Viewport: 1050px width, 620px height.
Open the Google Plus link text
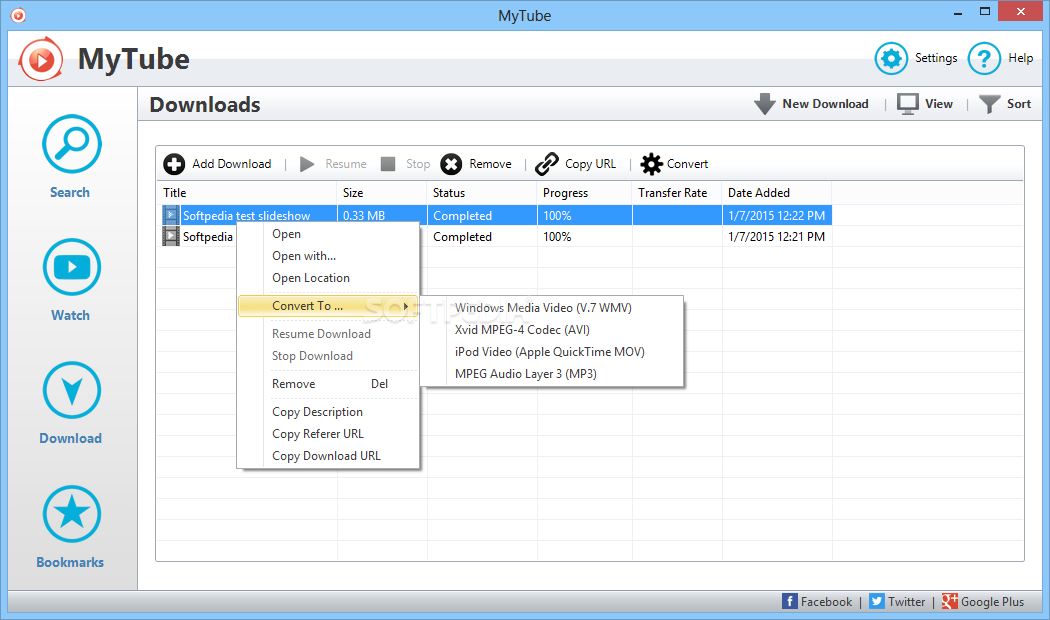(x=992, y=602)
